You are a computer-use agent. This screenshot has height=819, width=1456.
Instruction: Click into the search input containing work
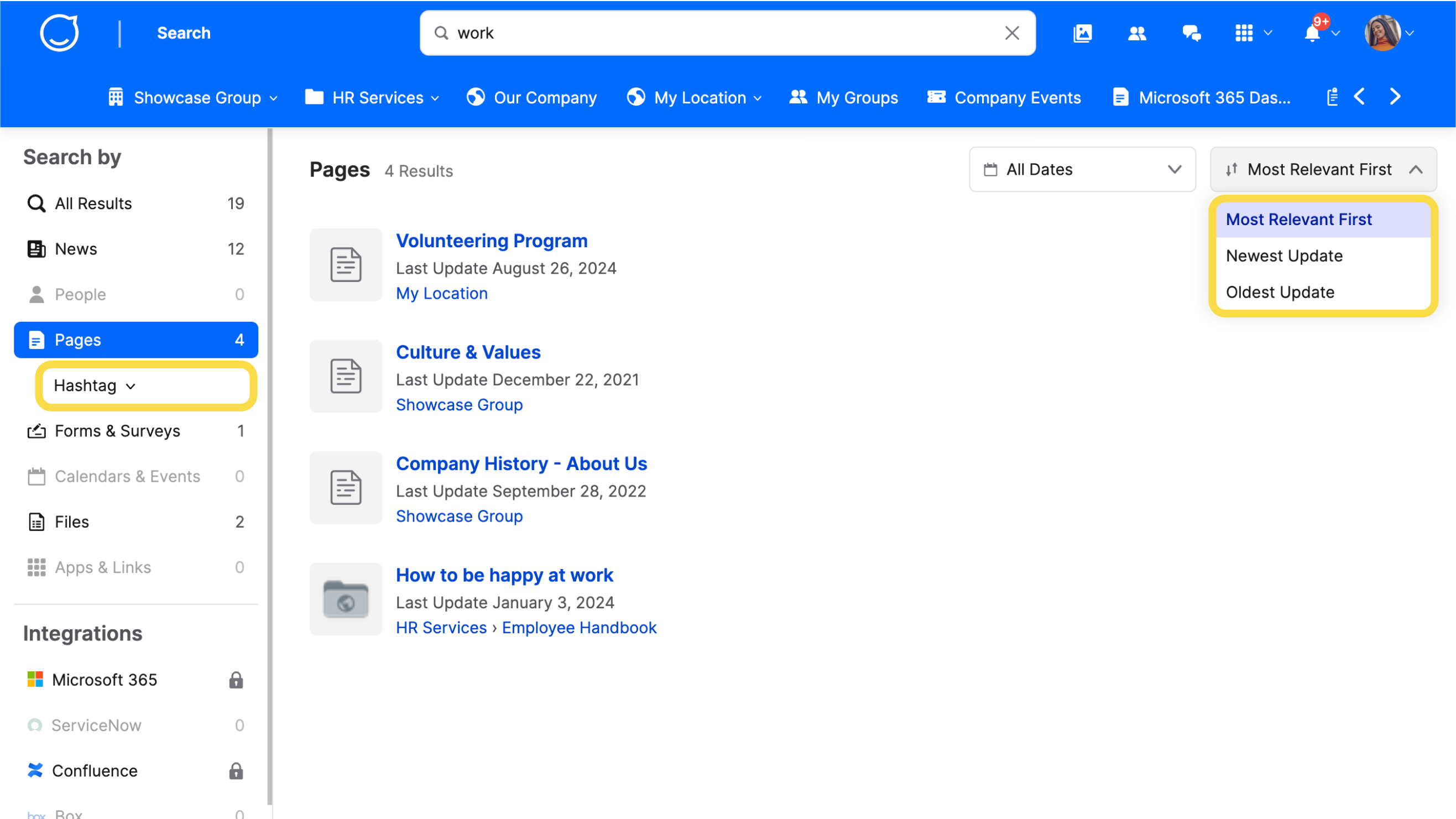pyautogui.click(x=727, y=33)
